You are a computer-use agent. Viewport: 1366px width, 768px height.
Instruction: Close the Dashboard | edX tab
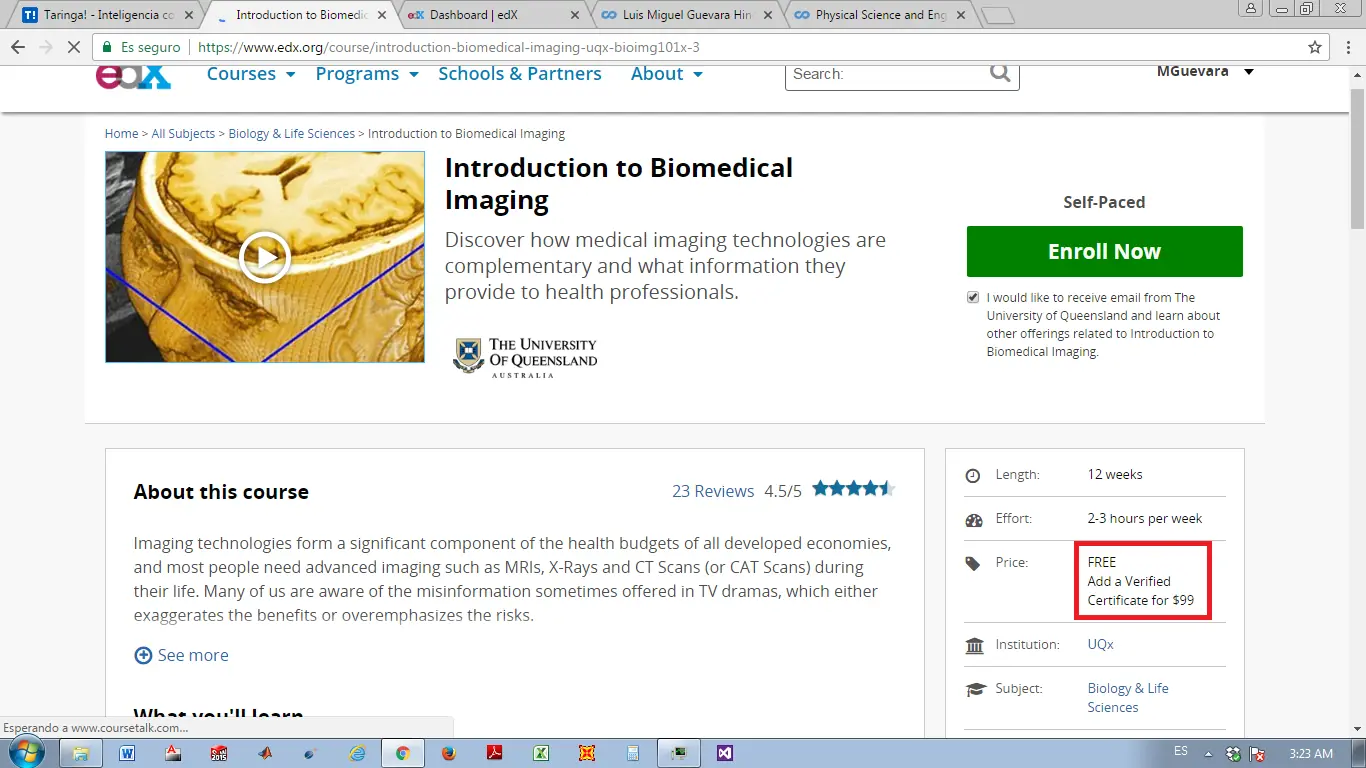click(x=574, y=15)
